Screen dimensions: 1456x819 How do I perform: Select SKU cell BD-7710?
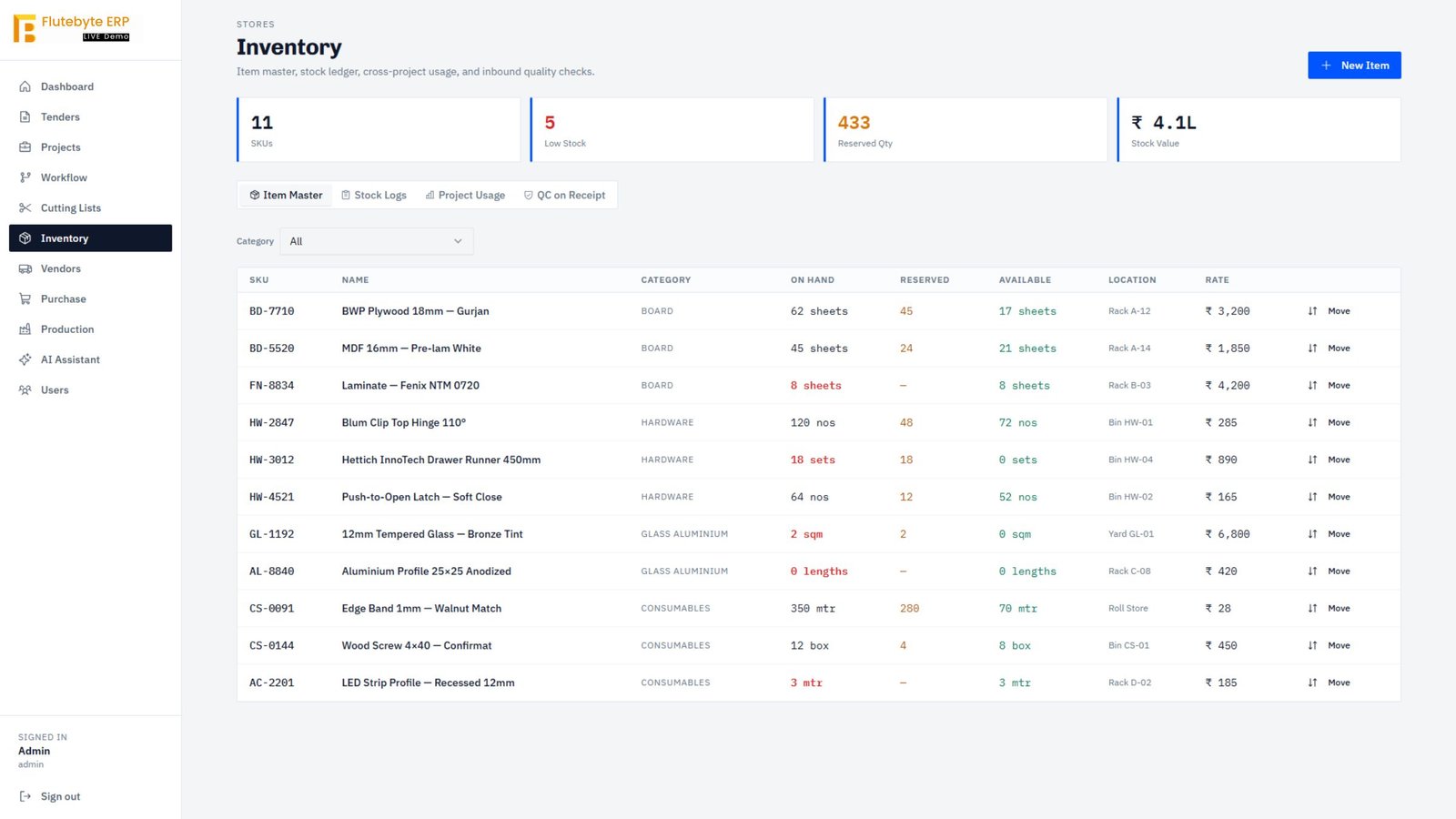[x=272, y=311]
